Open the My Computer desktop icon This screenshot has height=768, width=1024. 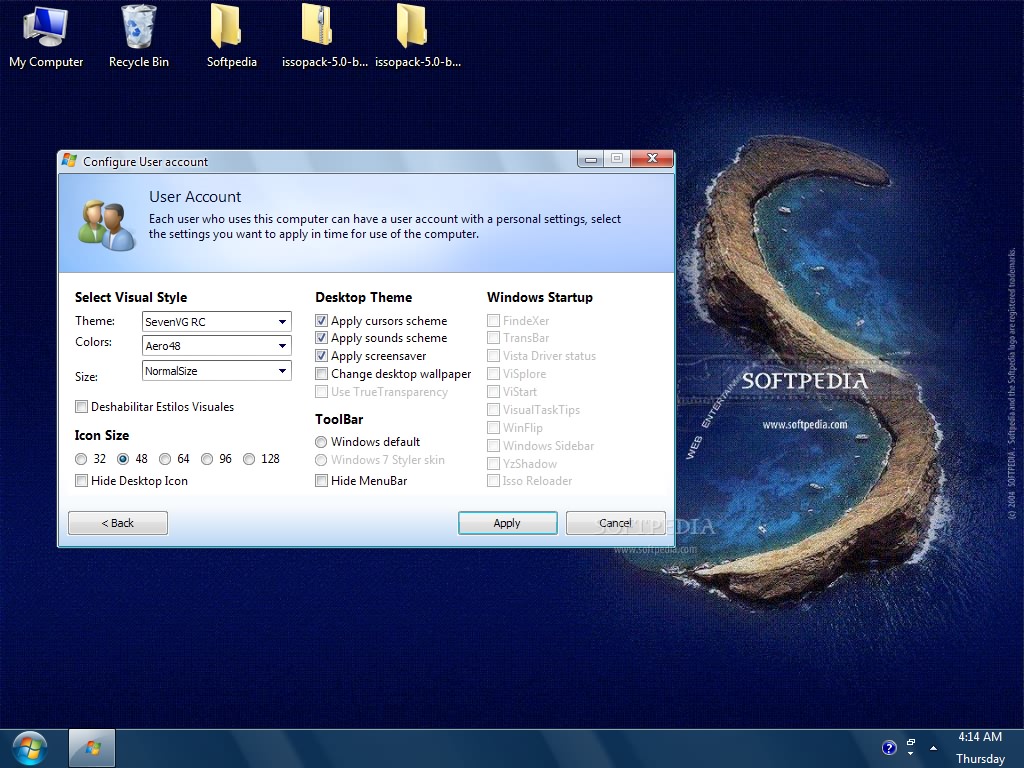click(46, 36)
